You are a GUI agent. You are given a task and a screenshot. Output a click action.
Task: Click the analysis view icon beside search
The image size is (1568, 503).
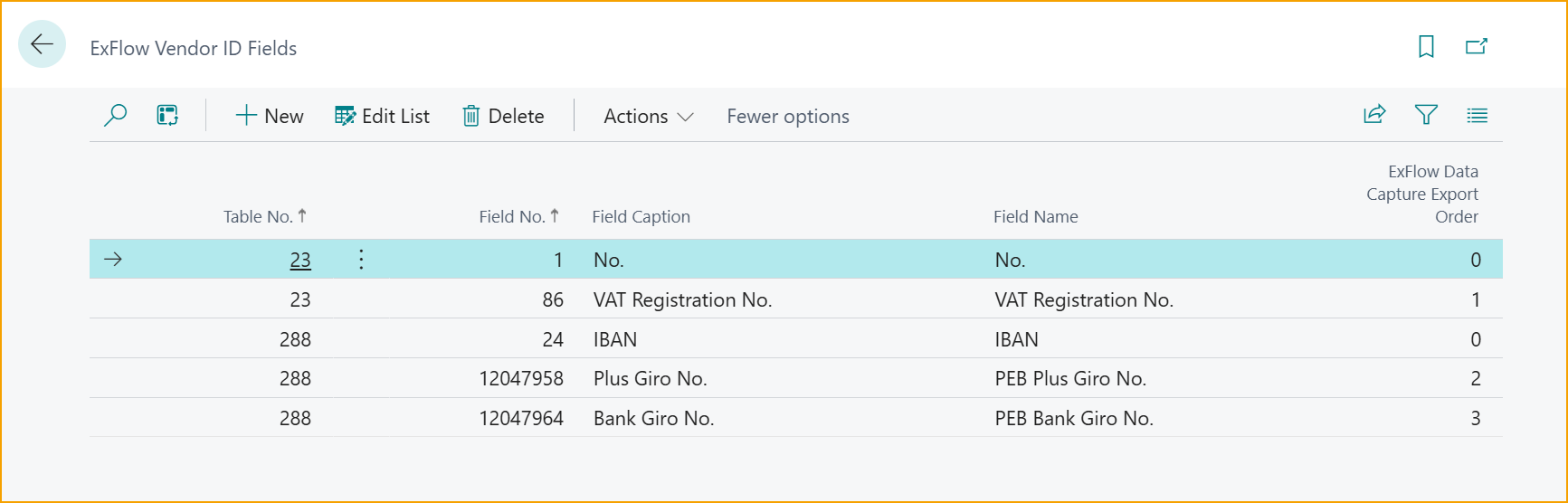pos(167,116)
